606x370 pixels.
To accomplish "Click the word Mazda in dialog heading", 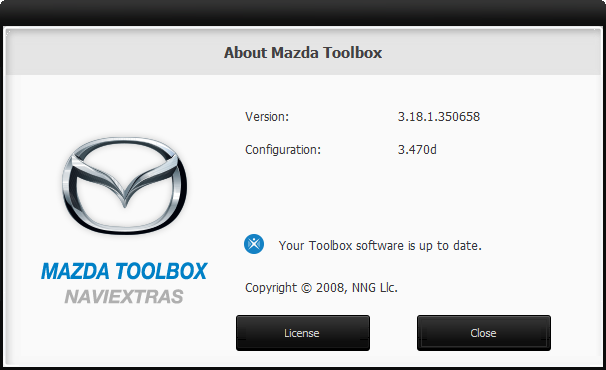I will pos(294,53).
